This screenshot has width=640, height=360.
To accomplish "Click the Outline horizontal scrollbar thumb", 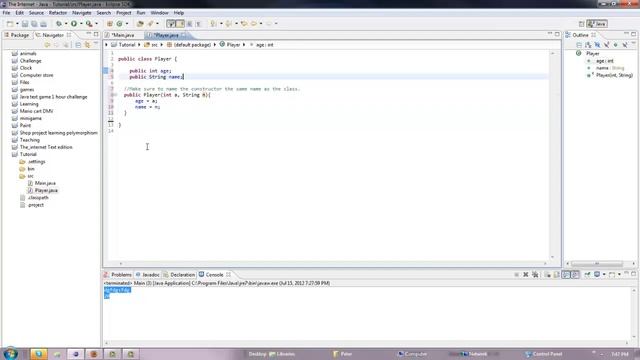I will 597,264.
